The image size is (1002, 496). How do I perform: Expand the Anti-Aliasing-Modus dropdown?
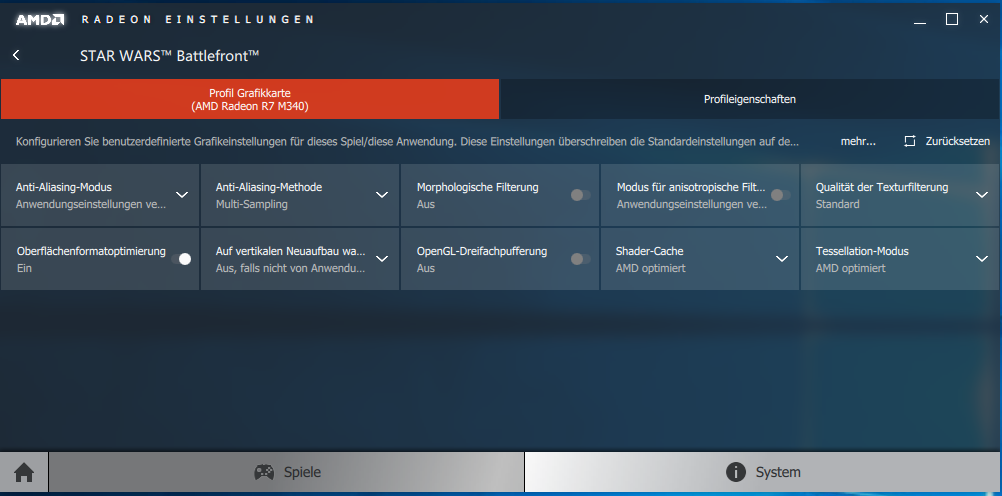tap(182, 195)
